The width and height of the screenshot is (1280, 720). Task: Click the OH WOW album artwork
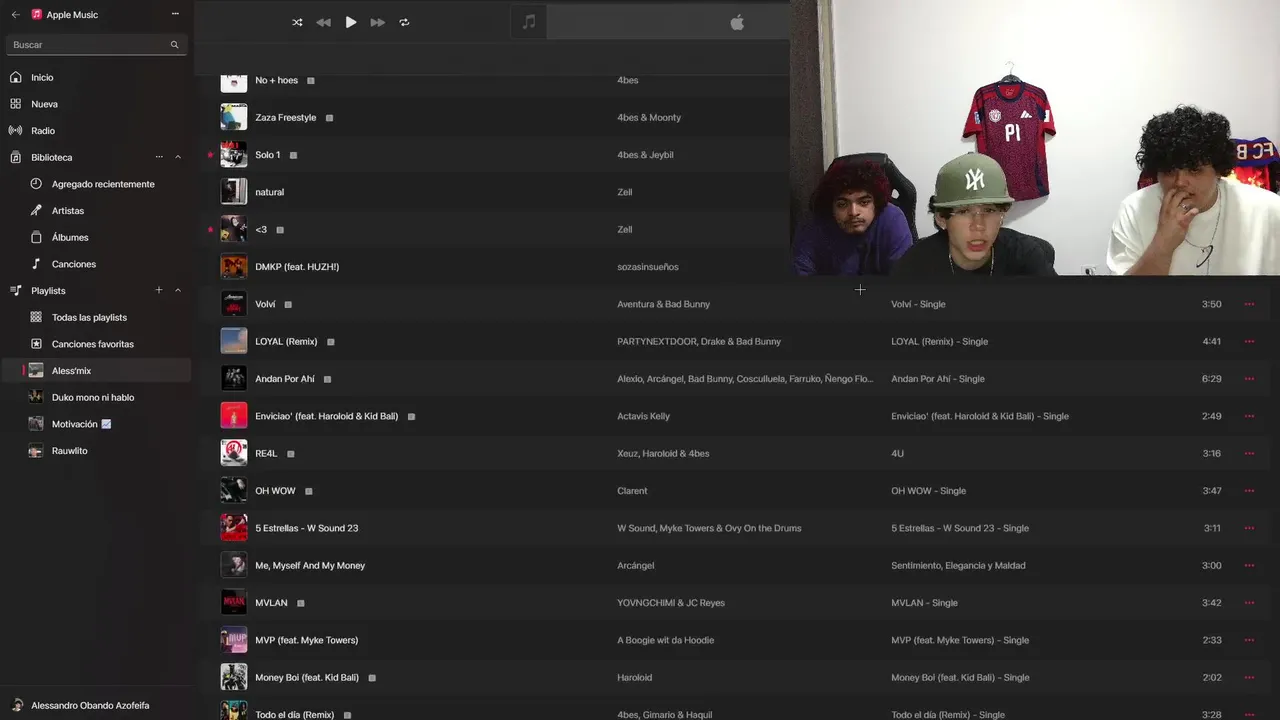[x=234, y=491]
